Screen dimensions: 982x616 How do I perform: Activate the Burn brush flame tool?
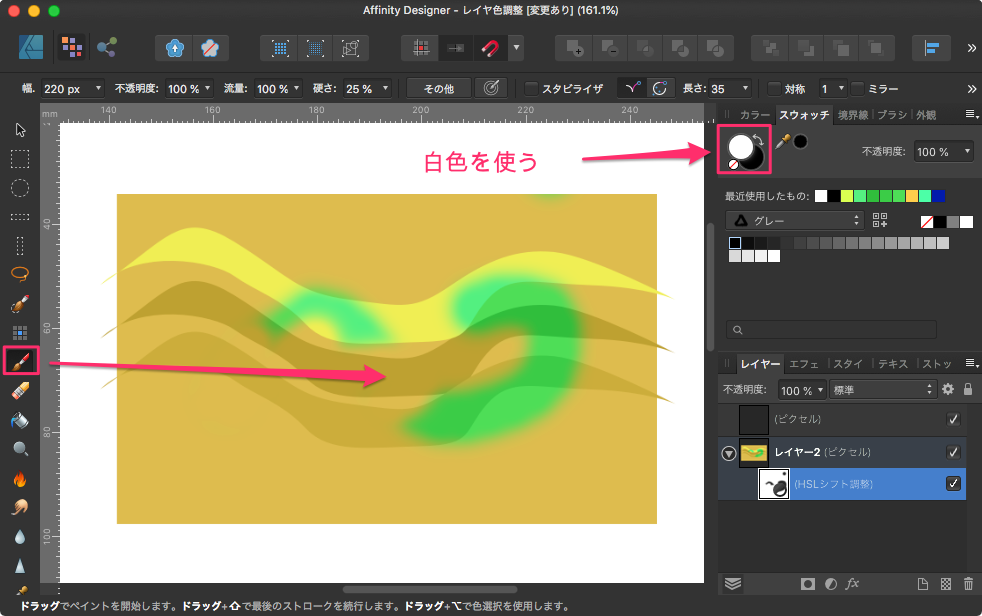coord(20,479)
